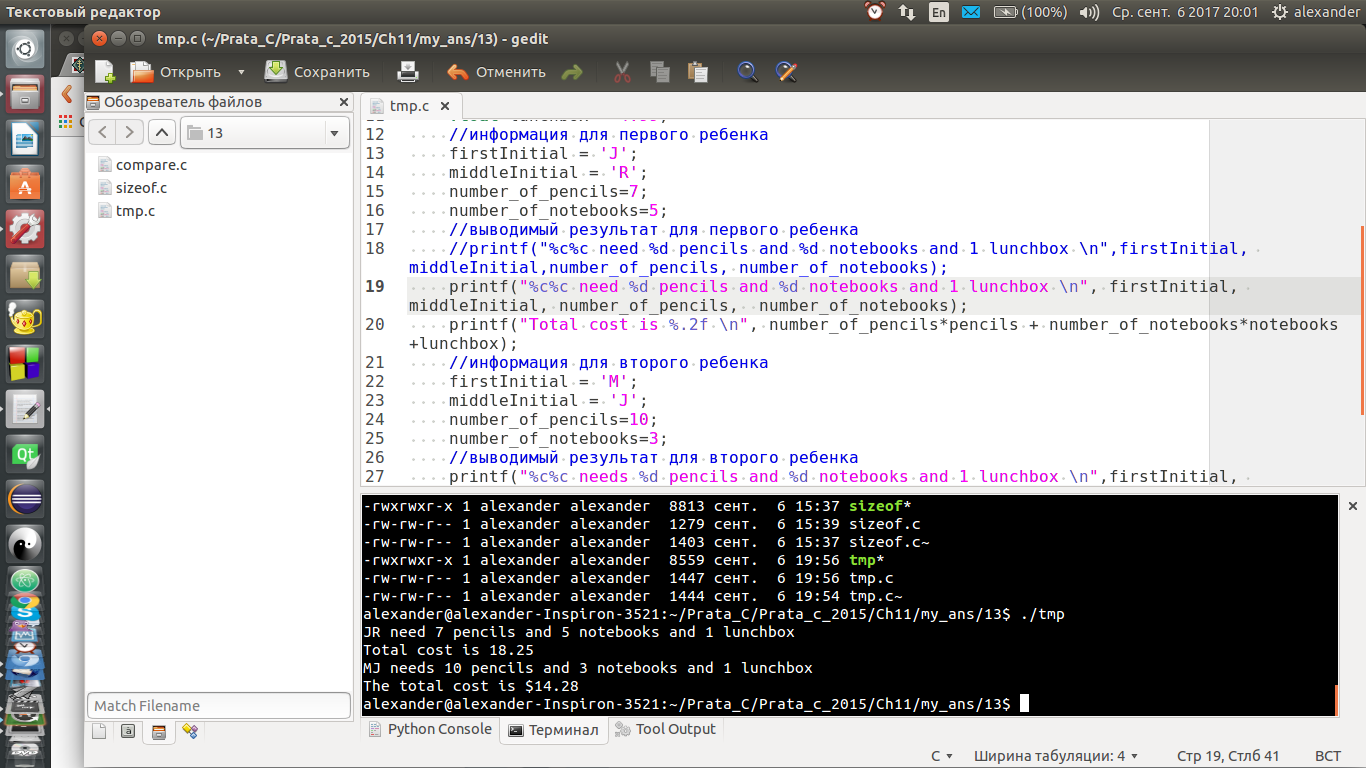Focus the Match Filename field
The width and height of the screenshot is (1366, 768).
[218, 706]
